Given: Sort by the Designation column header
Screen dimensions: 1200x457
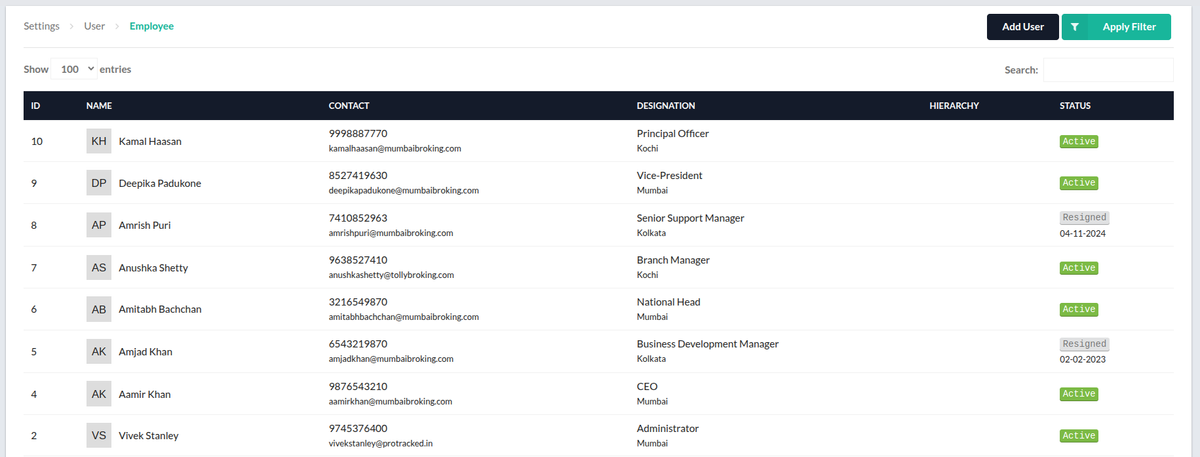Looking at the screenshot, I should tap(666, 106).
